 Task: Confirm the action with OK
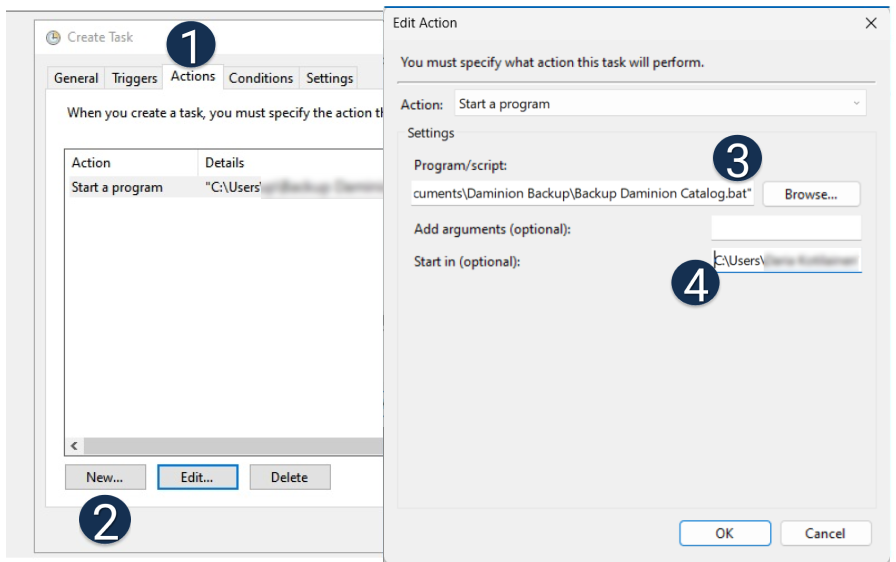click(x=724, y=533)
